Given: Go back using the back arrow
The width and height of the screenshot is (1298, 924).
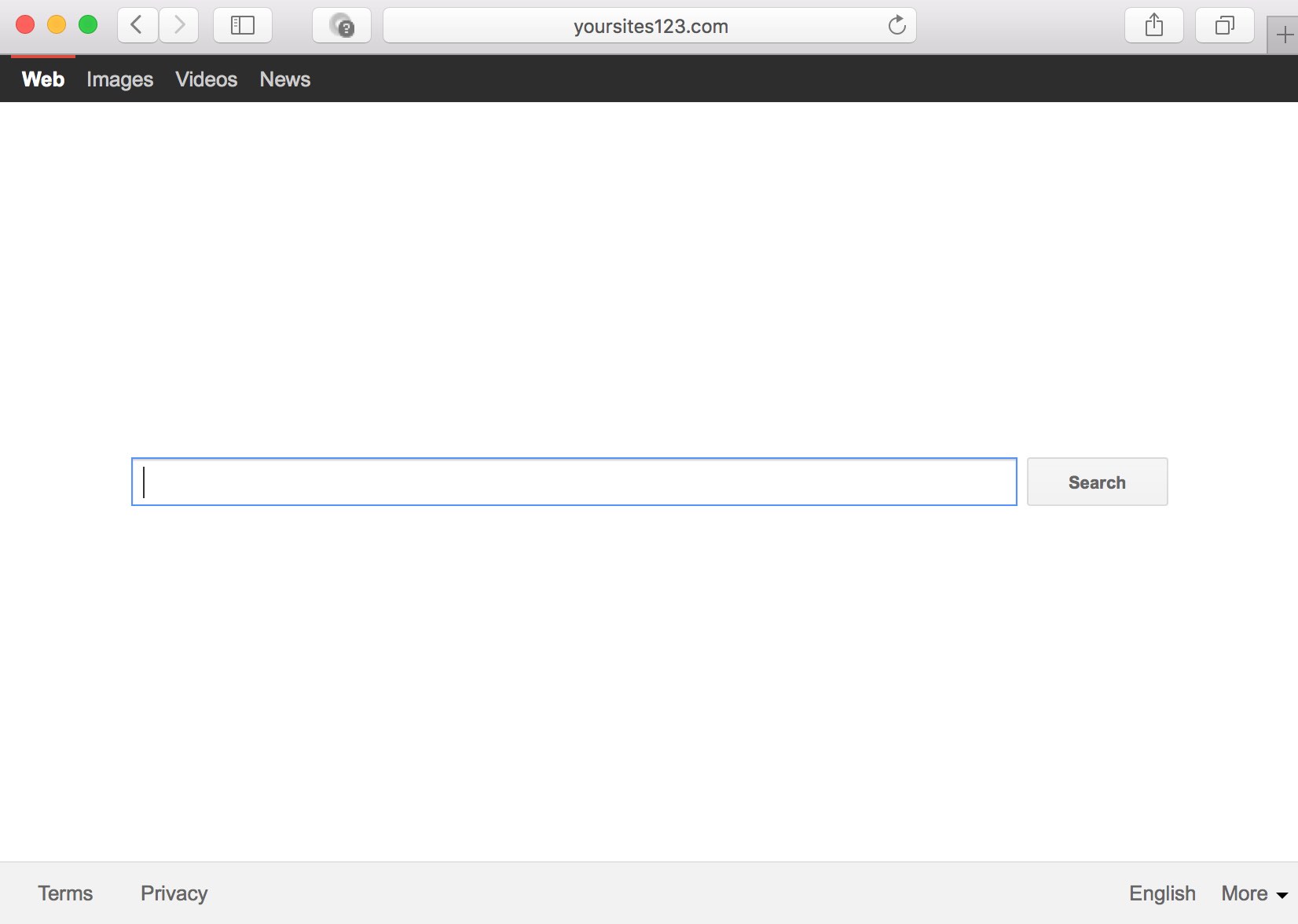Looking at the screenshot, I should click(x=137, y=25).
